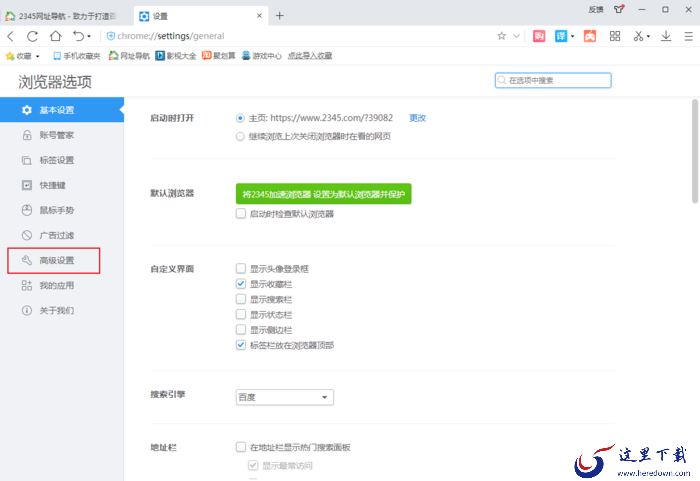Click the mouse icon for 鼠标手势
The height and width of the screenshot is (481, 700).
pos(27,210)
